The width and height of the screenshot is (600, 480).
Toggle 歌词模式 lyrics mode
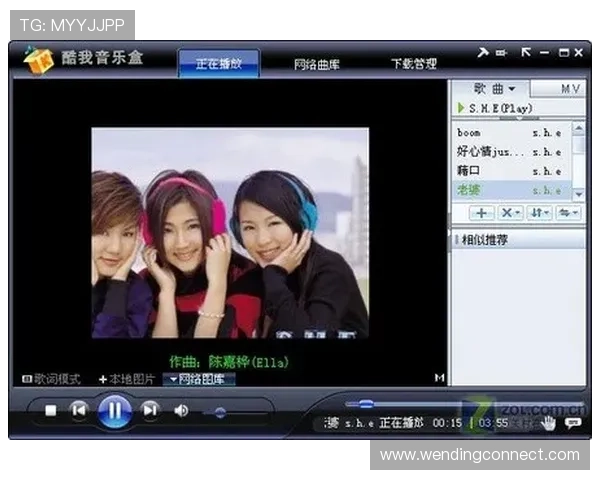[51, 379]
